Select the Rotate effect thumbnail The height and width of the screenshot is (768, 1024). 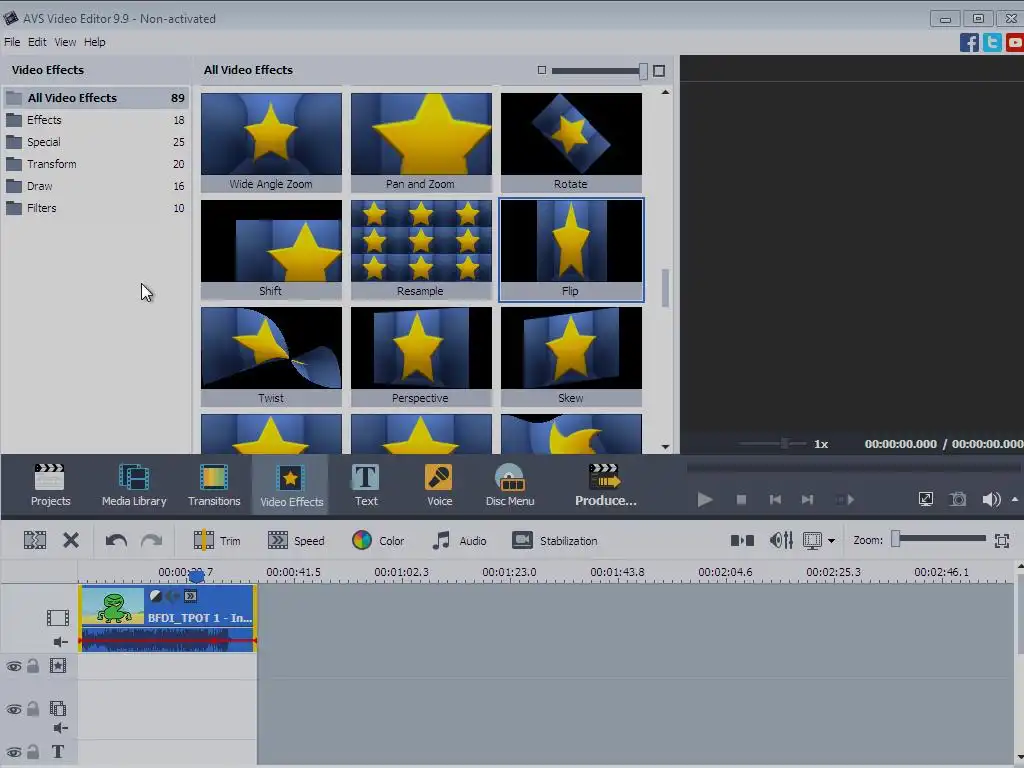click(x=571, y=142)
